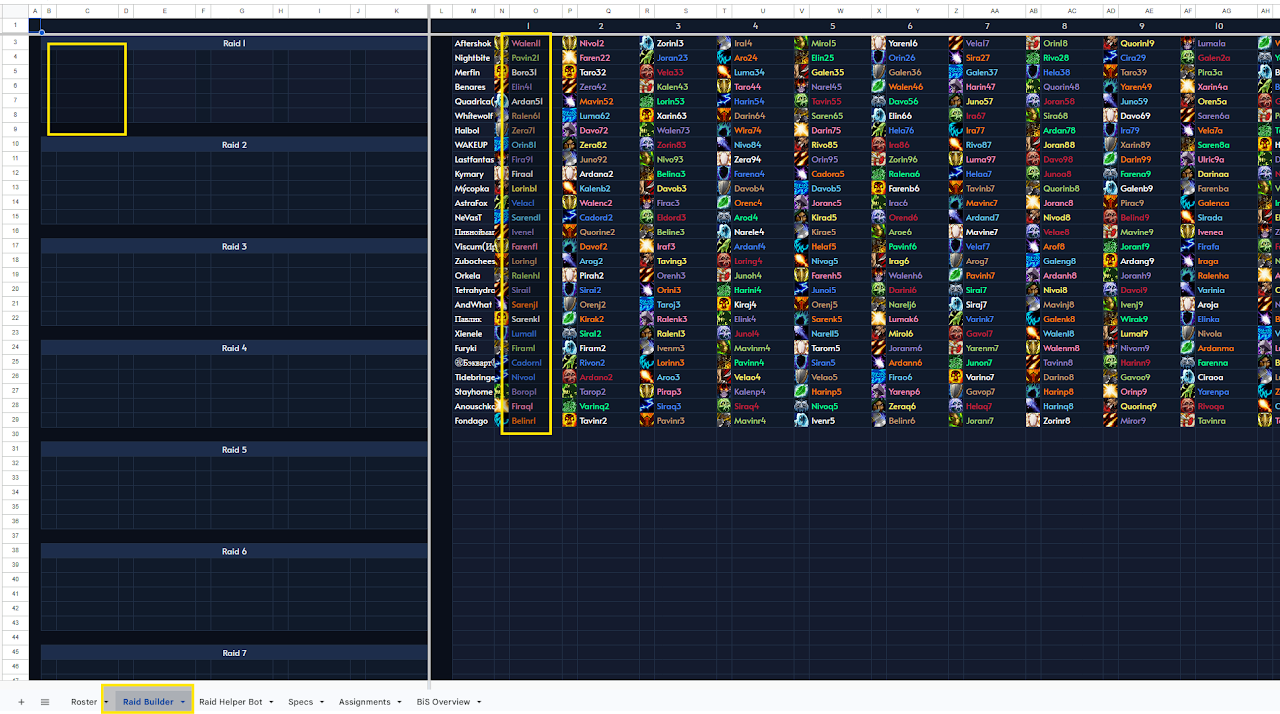Select the Raid 5 header cell
This screenshot has width=1280, height=714.
pyautogui.click(x=234, y=450)
